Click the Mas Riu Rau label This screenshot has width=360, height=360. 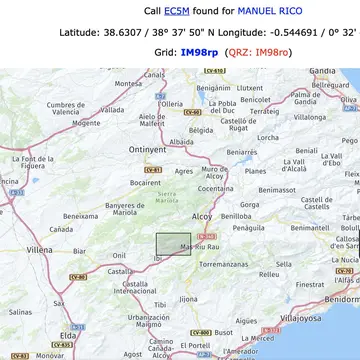pos(200,247)
